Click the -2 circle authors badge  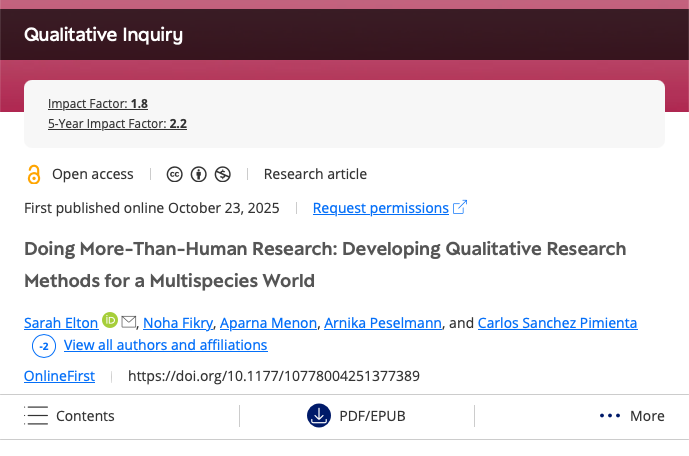coord(44,346)
